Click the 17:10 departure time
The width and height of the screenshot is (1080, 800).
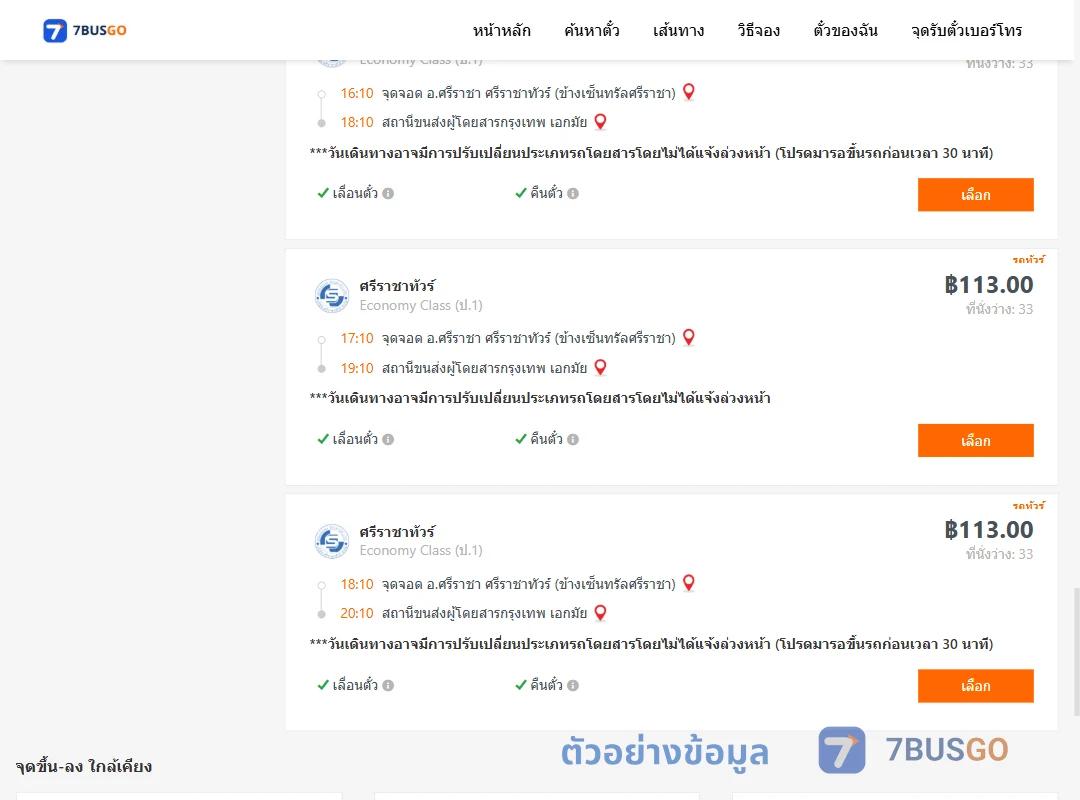click(357, 338)
